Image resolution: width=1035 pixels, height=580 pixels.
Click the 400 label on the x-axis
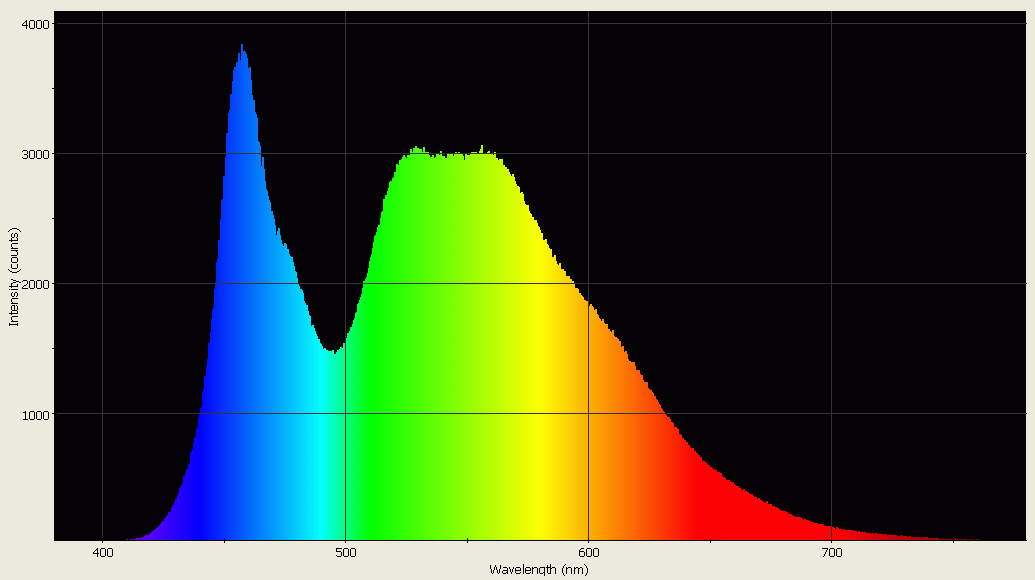pyautogui.click(x=102, y=552)
